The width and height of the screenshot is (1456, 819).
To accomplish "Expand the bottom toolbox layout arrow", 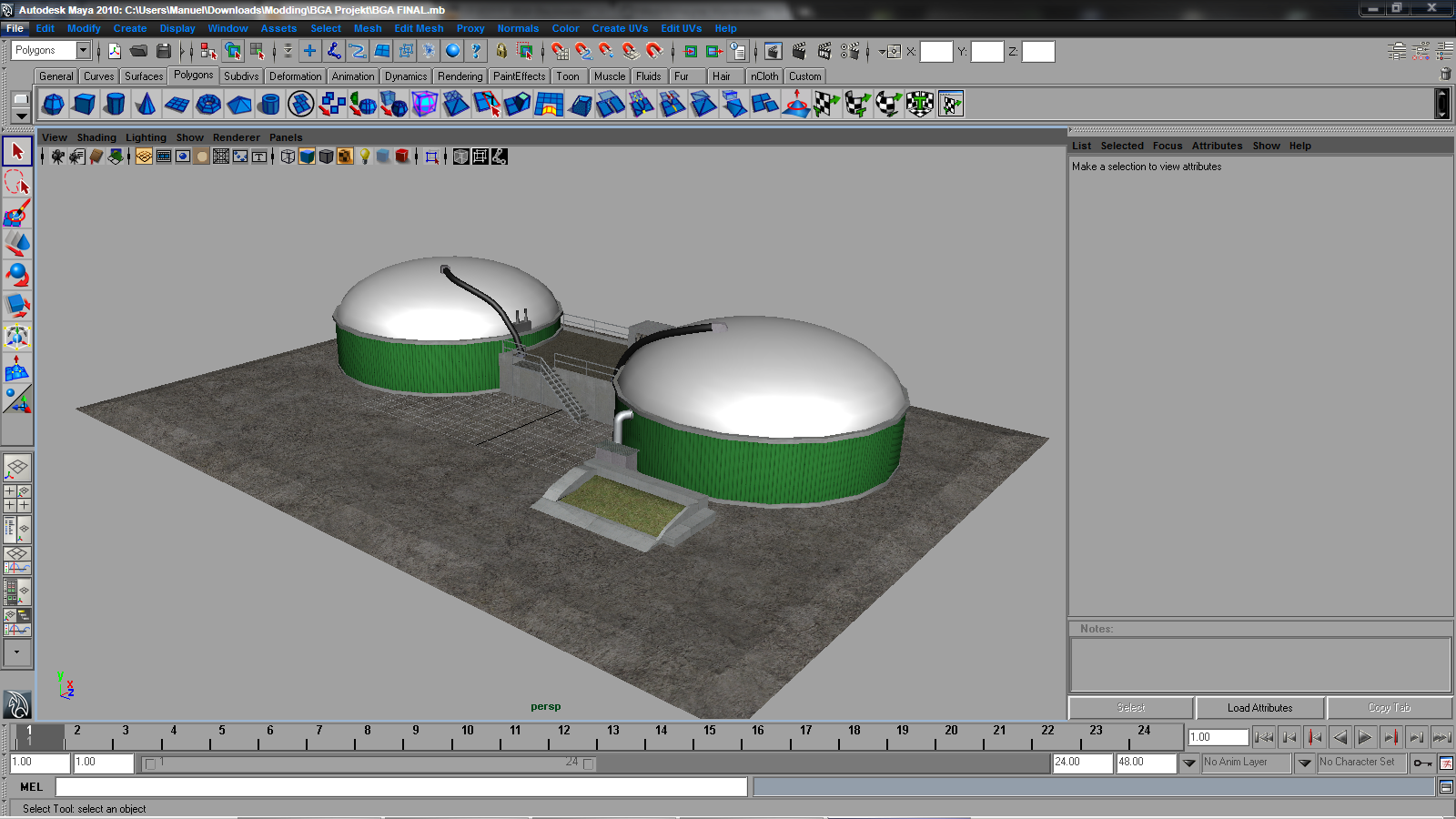I will click(17, 652).
